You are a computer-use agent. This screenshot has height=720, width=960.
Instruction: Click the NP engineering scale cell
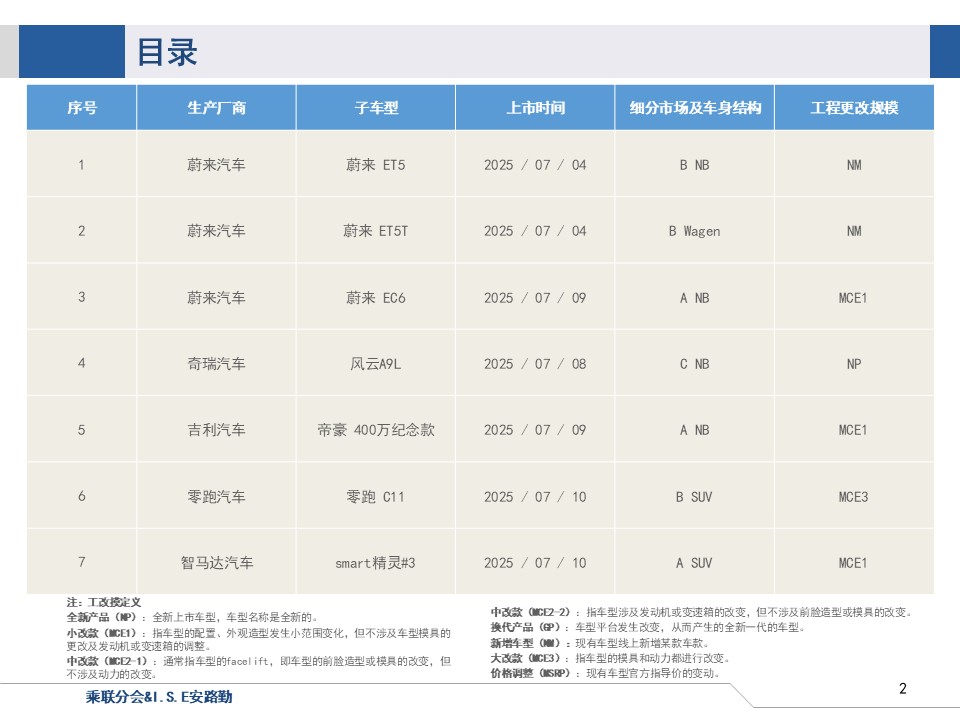[854, 364]
